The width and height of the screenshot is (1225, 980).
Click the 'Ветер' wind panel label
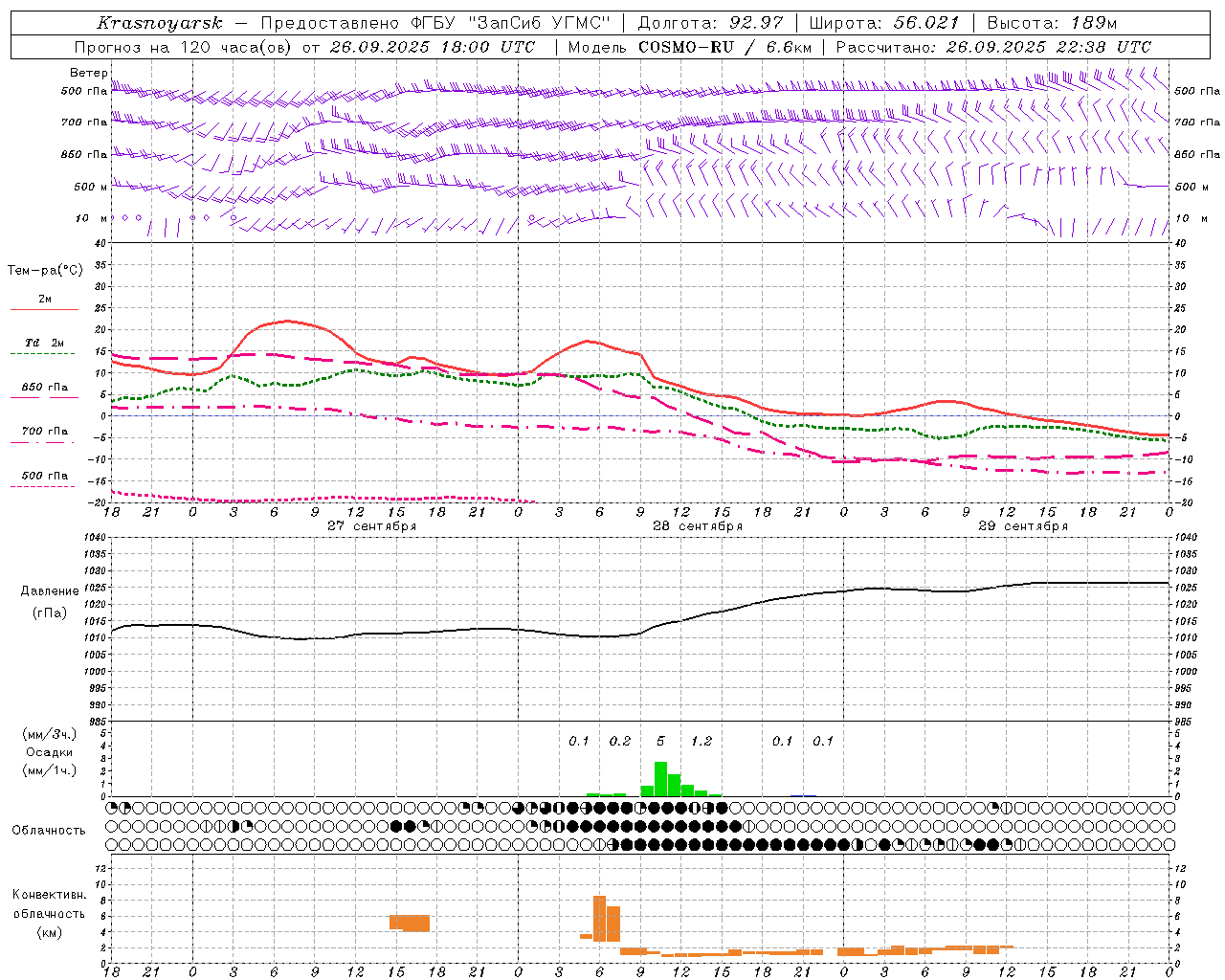(x=89, y=73)
